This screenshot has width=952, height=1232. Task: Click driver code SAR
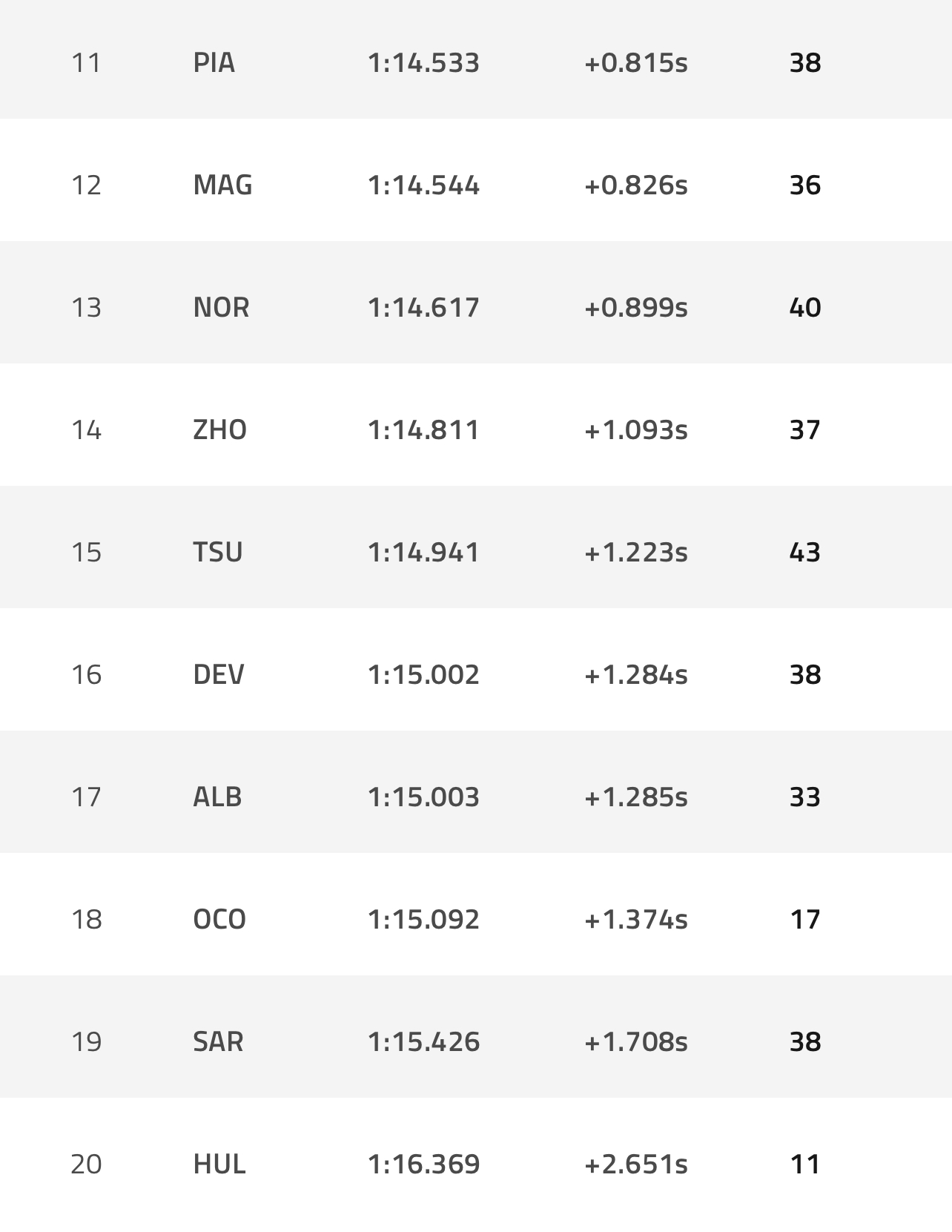click(x=218, y=1041)
